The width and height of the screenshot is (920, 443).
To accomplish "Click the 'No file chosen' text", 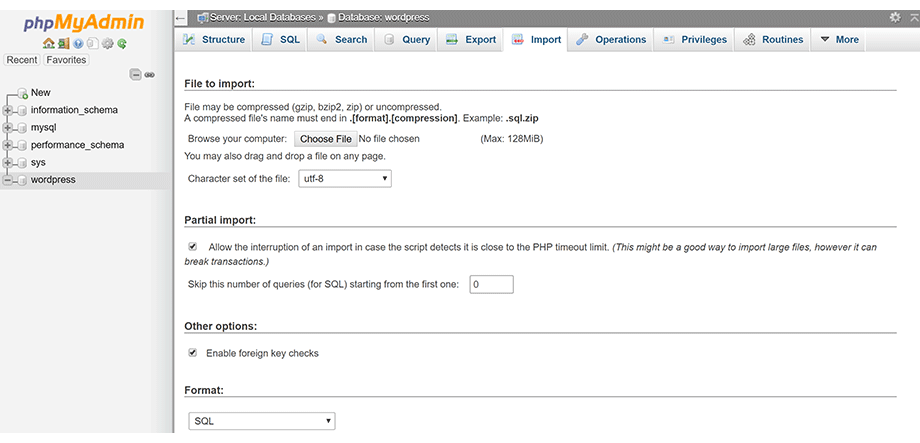I will pyautogui.click(x=390, y=139).
